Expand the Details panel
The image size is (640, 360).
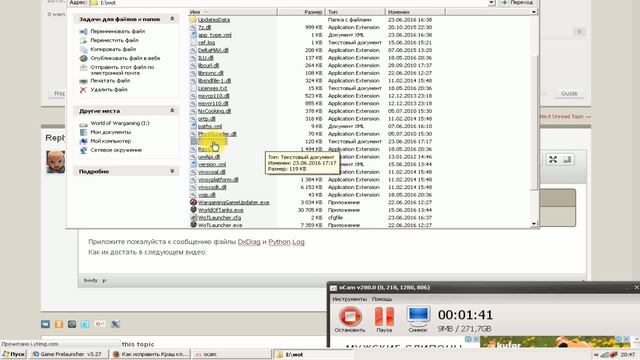[x=172, y=171]
